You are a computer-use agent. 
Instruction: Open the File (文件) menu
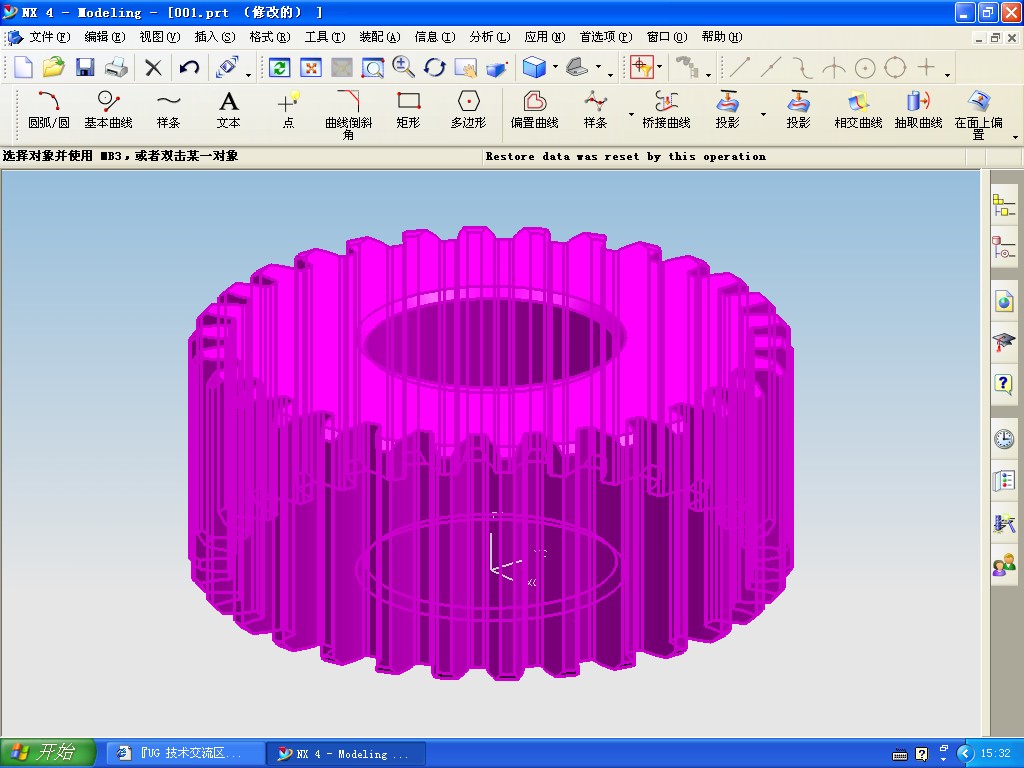point(50,37)
